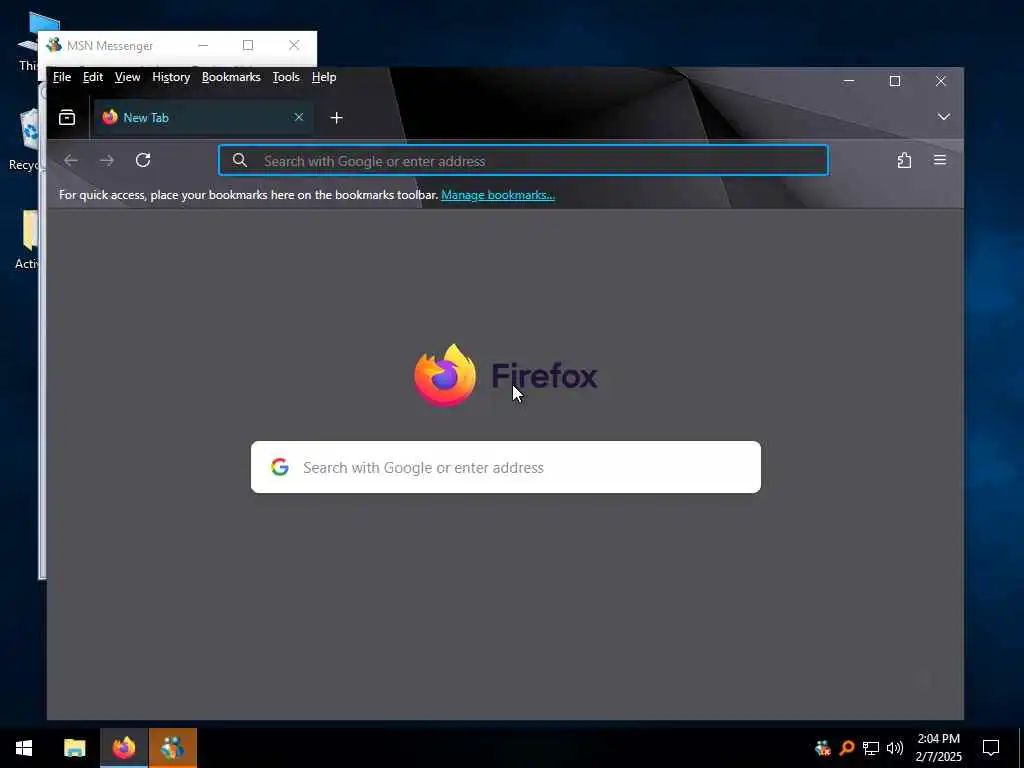This screenshot has height=768, width=1024.
Task: Open the Edit menu
Action: [x=93, y=77]
